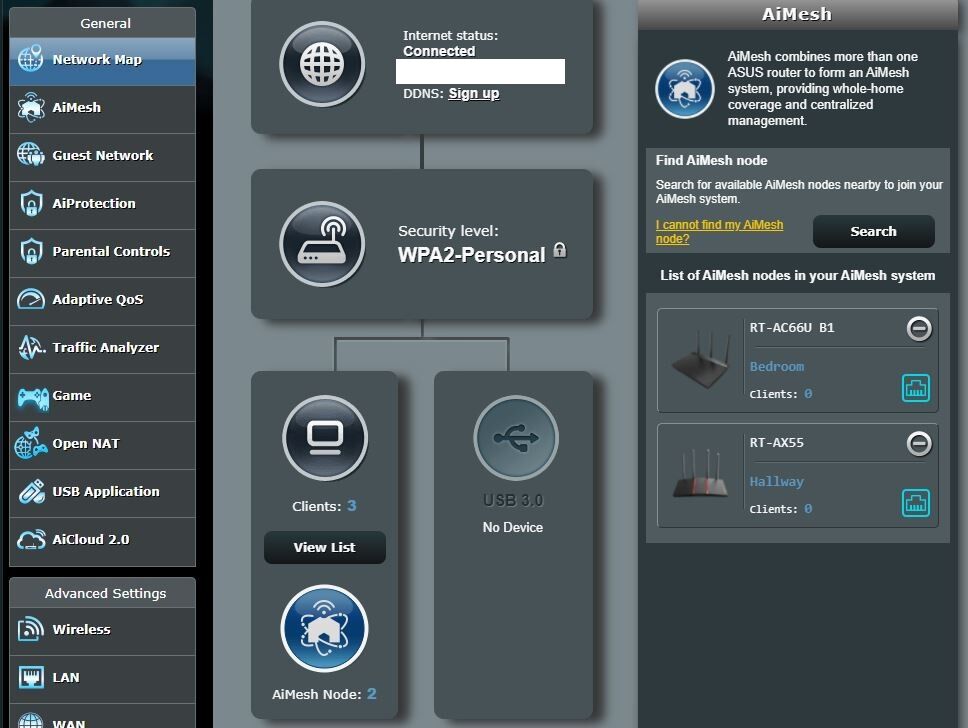Click the Bedroom location label

pos(777,366)
